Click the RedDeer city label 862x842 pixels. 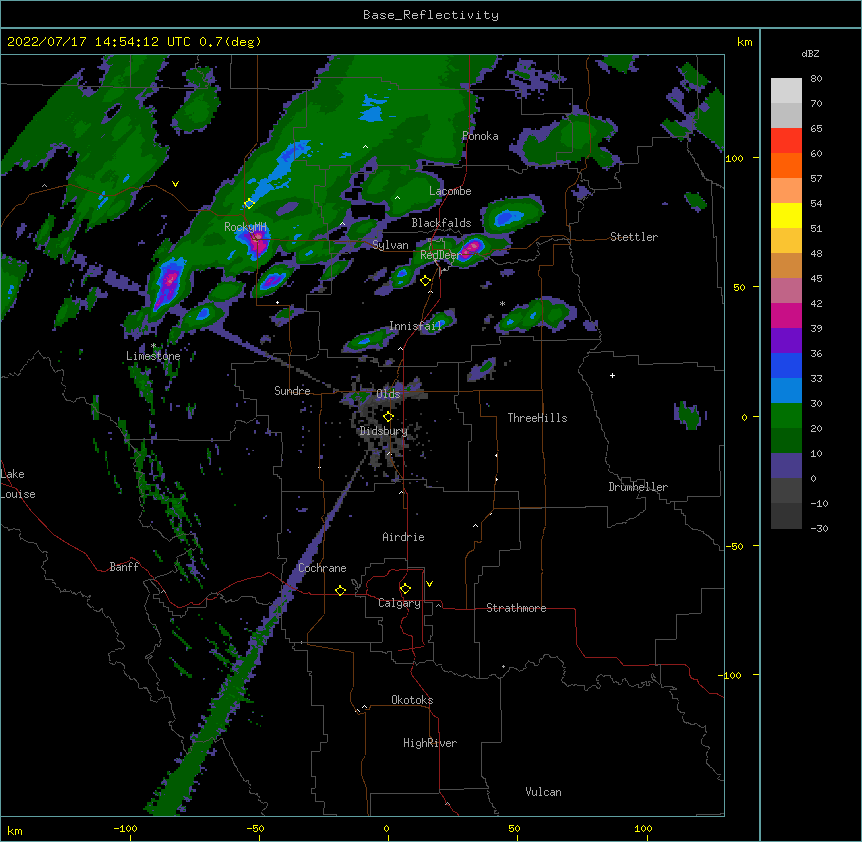pyautogui.click(x=440, y=255)
